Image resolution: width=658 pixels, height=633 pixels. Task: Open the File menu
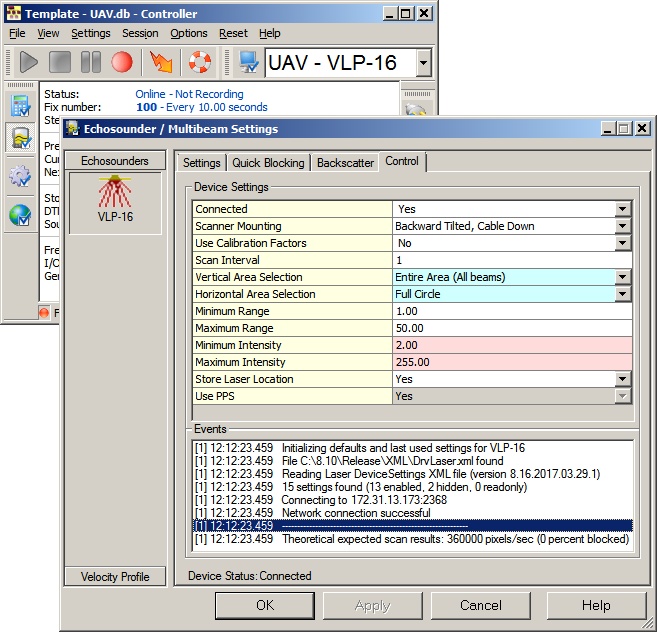(17, 33)
